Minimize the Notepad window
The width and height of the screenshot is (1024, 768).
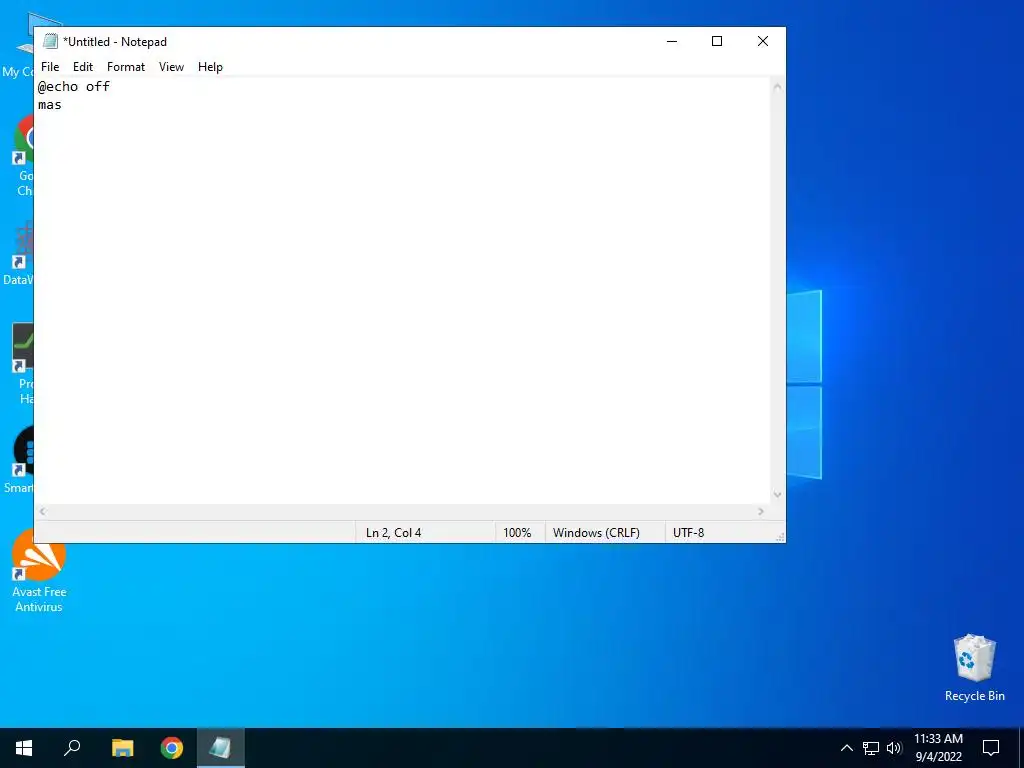tap(672, 41)
